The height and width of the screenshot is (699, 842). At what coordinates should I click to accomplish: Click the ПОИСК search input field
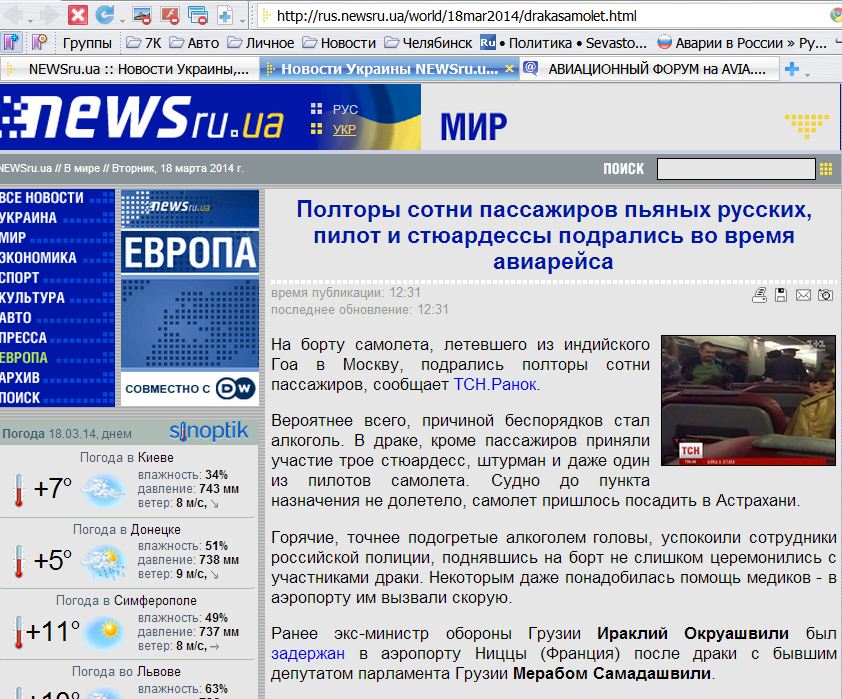tap(735, 169)
